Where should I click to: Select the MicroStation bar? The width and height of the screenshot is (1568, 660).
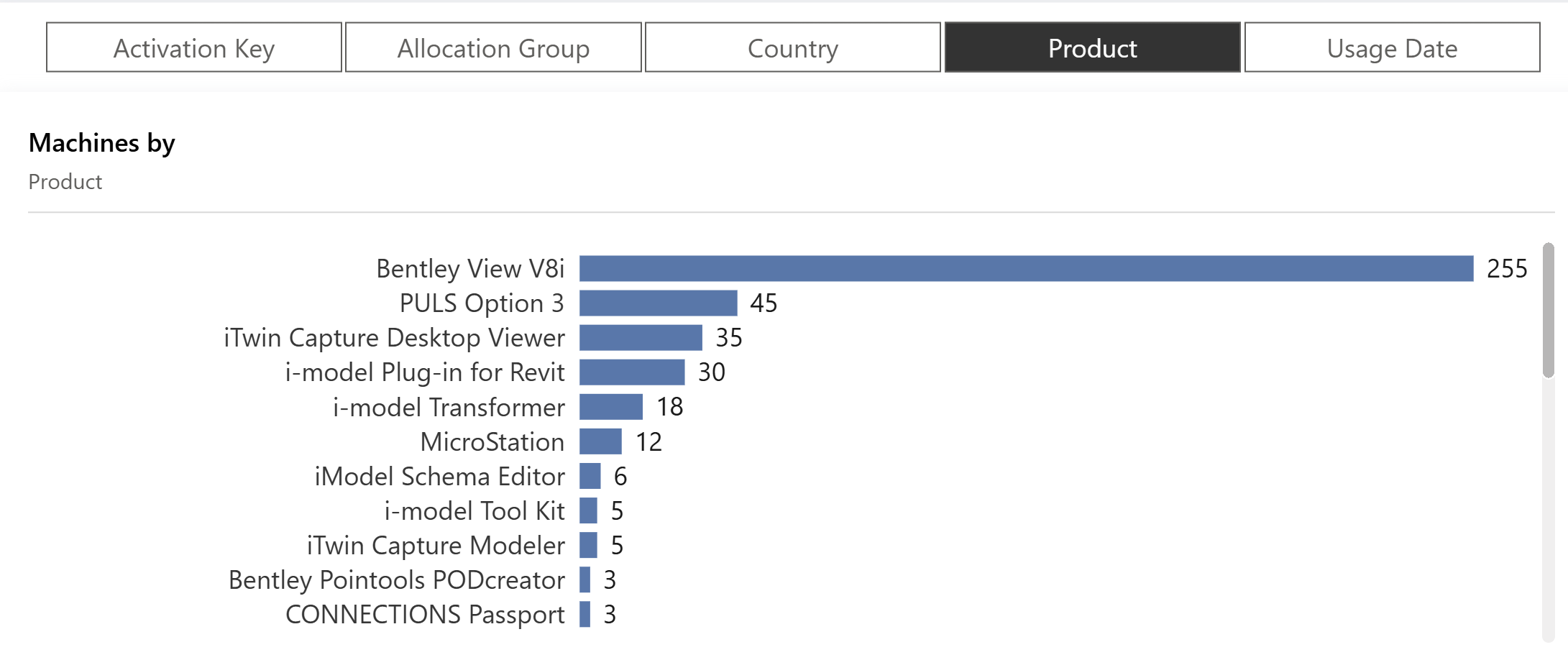point(600,441)
